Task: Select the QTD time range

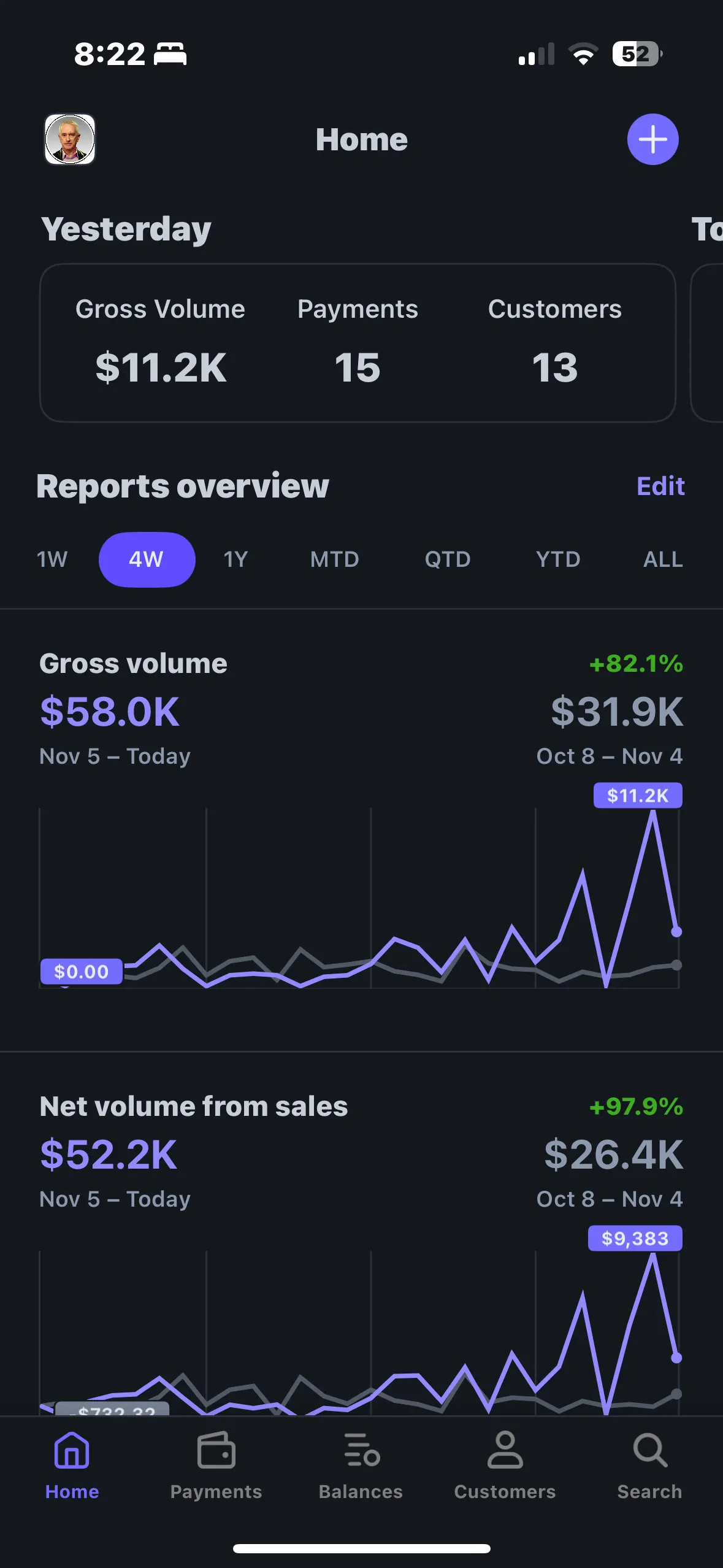Action: point(448,559)
